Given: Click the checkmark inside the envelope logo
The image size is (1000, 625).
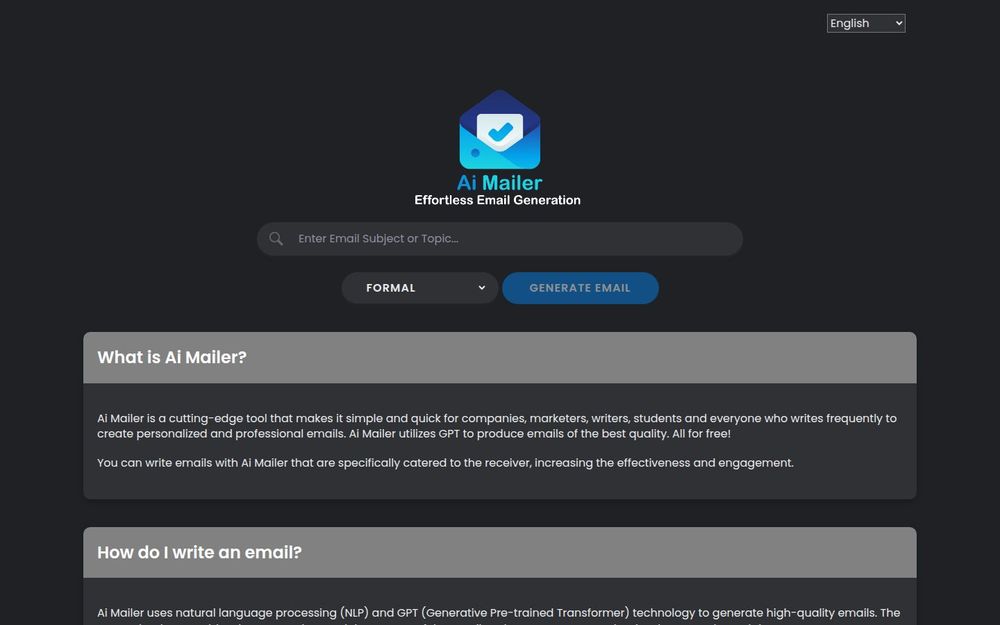Looking at the screenshot, I should click(500, 131).
